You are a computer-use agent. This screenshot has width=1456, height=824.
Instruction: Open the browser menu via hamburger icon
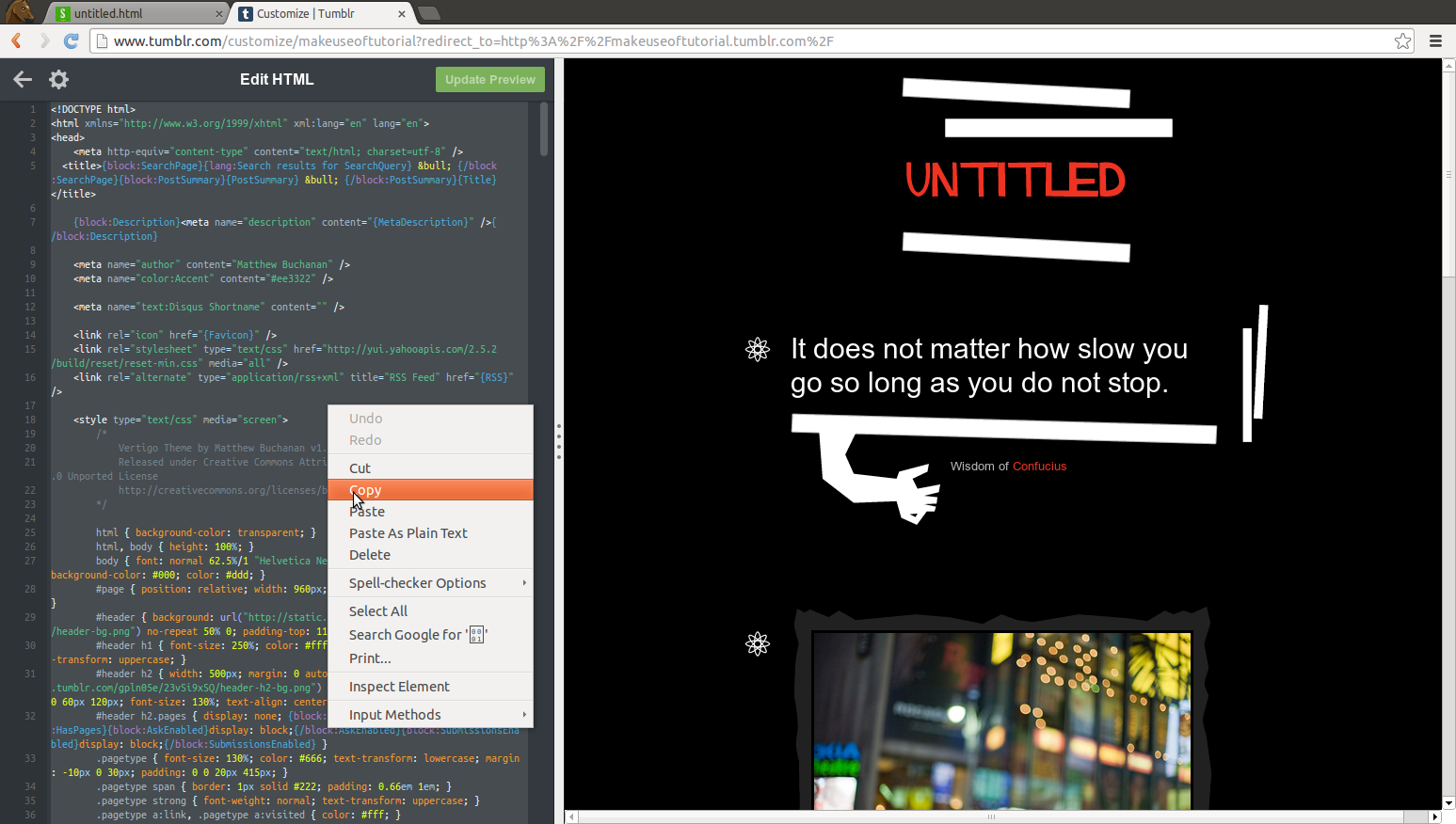click(x=1436, y=40)
